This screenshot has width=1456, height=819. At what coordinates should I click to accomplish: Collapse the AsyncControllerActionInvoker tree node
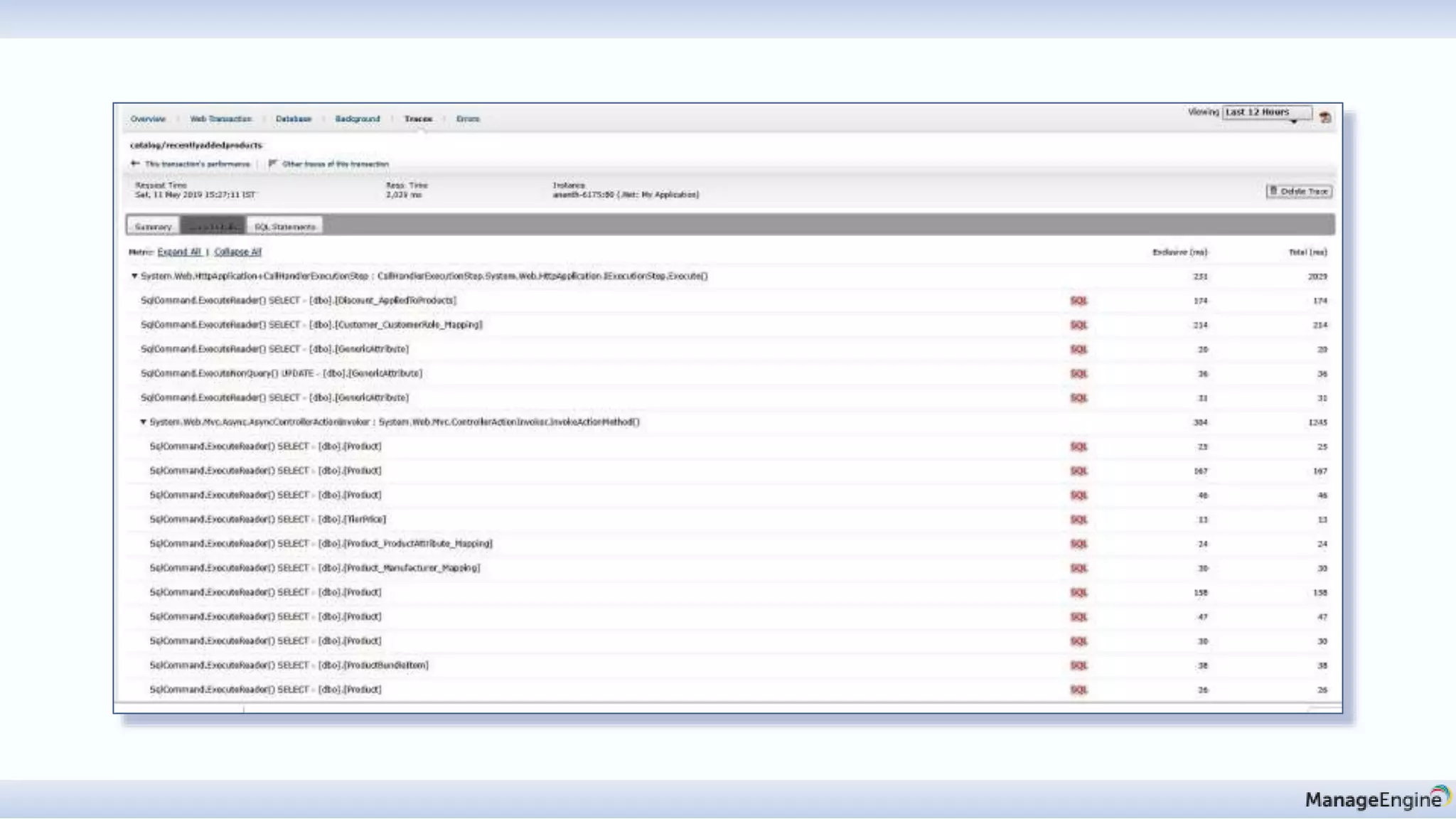[x=144, y=422]
